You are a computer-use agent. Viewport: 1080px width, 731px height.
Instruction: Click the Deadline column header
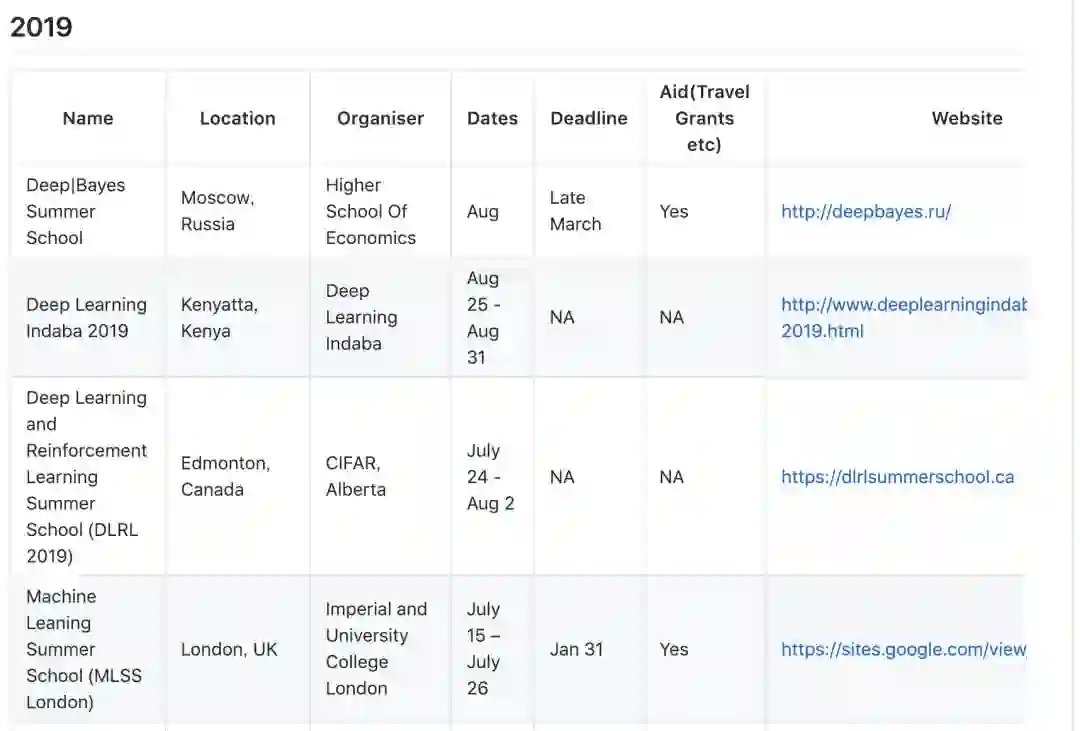pyautogui.click(x=589, y=118)
